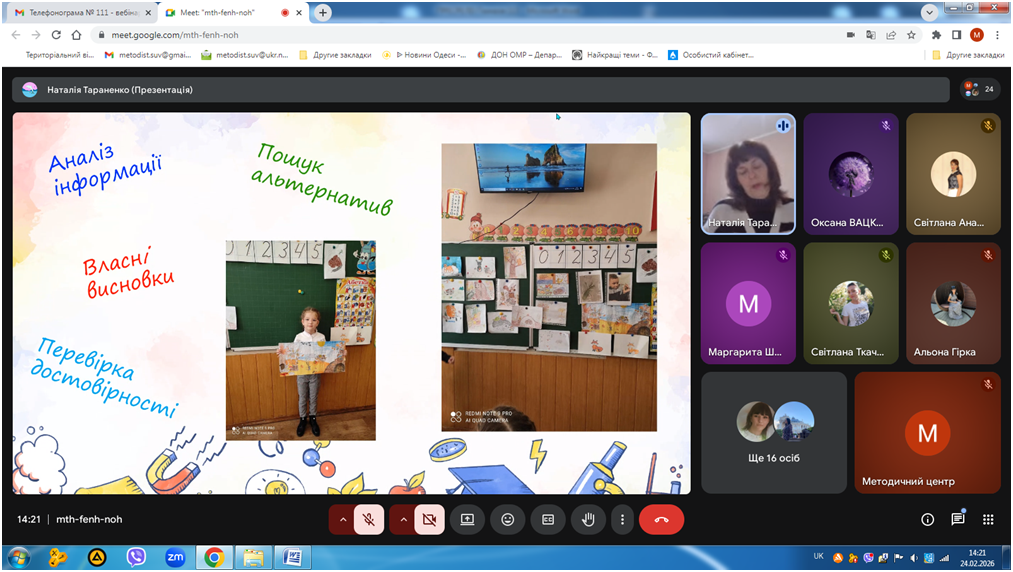The width and height of the screenshot is (1013, 572).
Task: Expand audio settings arrow beside microphone
Action: pos(342,520)
